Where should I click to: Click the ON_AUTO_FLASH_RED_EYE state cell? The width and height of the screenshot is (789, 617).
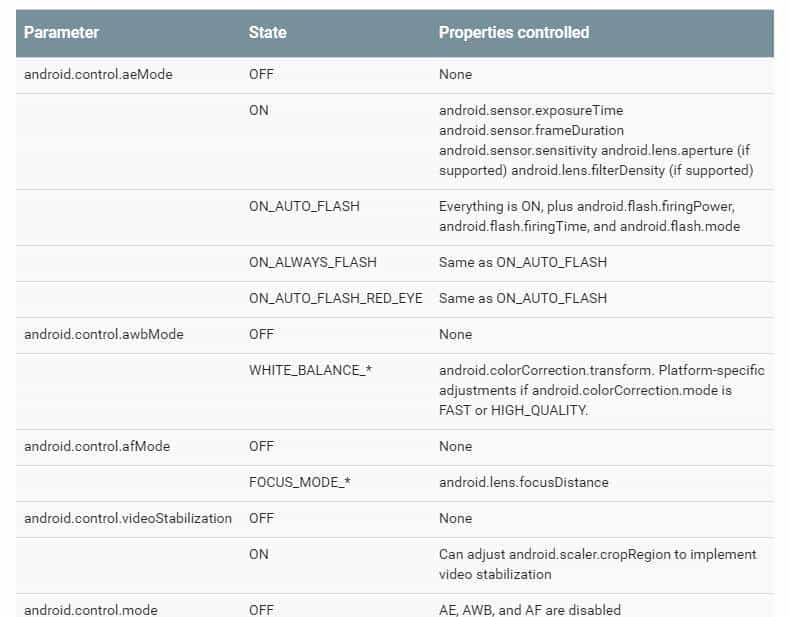336,298
